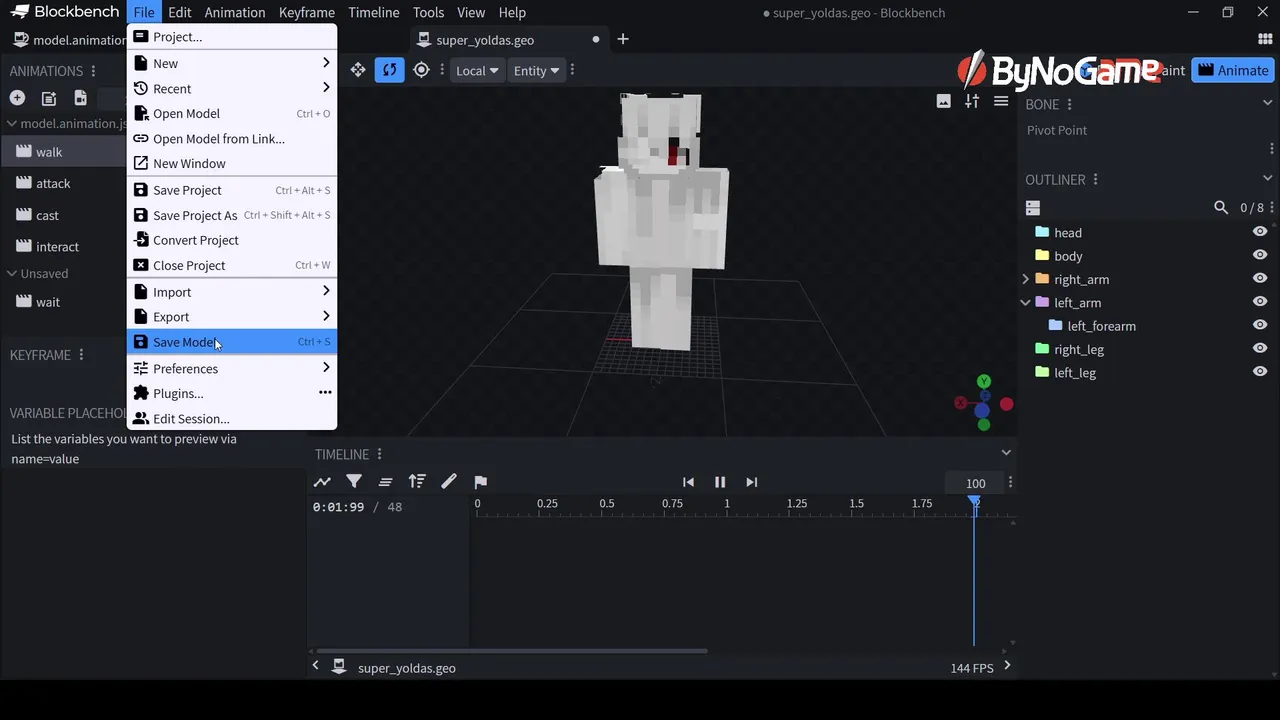Select the Pivot tool target icon
This screenshot has width=1280, height=720.
(x=421, y=70)
